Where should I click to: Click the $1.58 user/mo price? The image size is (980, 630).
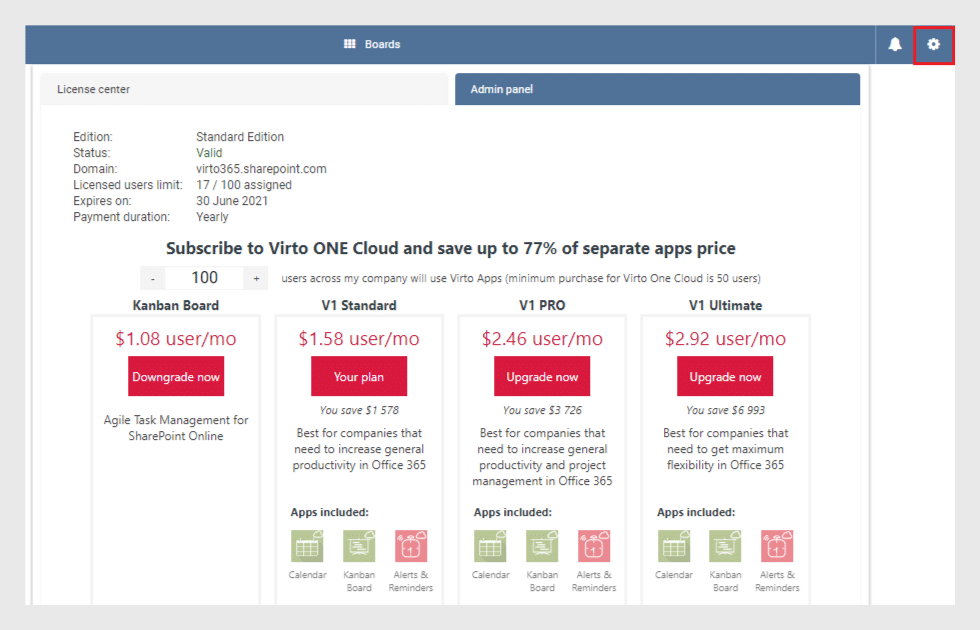tap(359, 339)
